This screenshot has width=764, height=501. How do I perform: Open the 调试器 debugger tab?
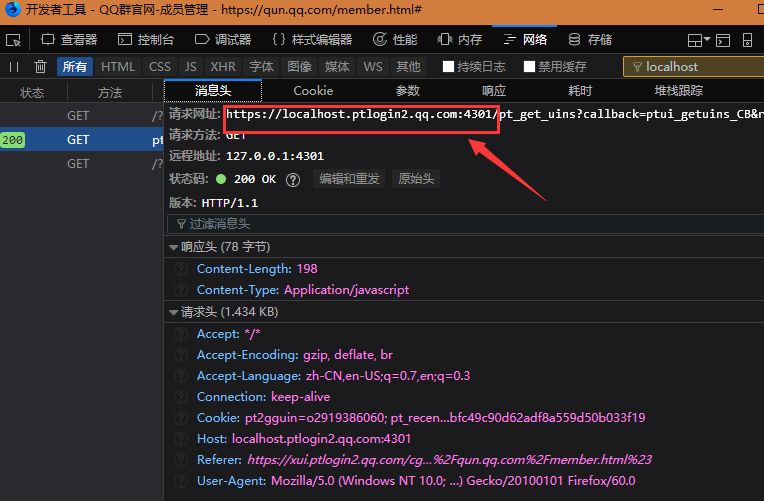tap(223, 39)
